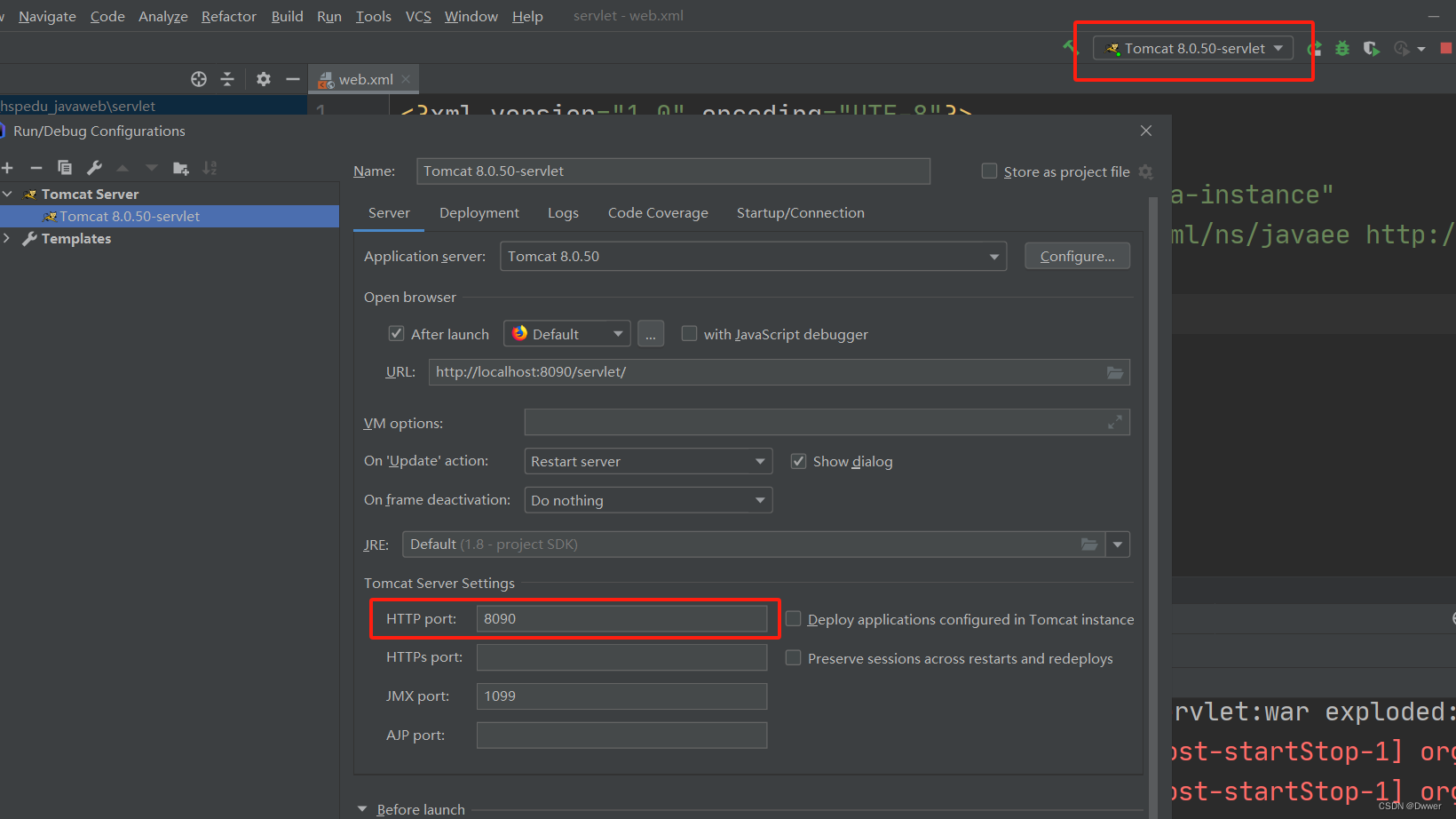Edit templates with the wrench toolbar icon
This screenshot has height=819, width=1456.
pos(94,168)
